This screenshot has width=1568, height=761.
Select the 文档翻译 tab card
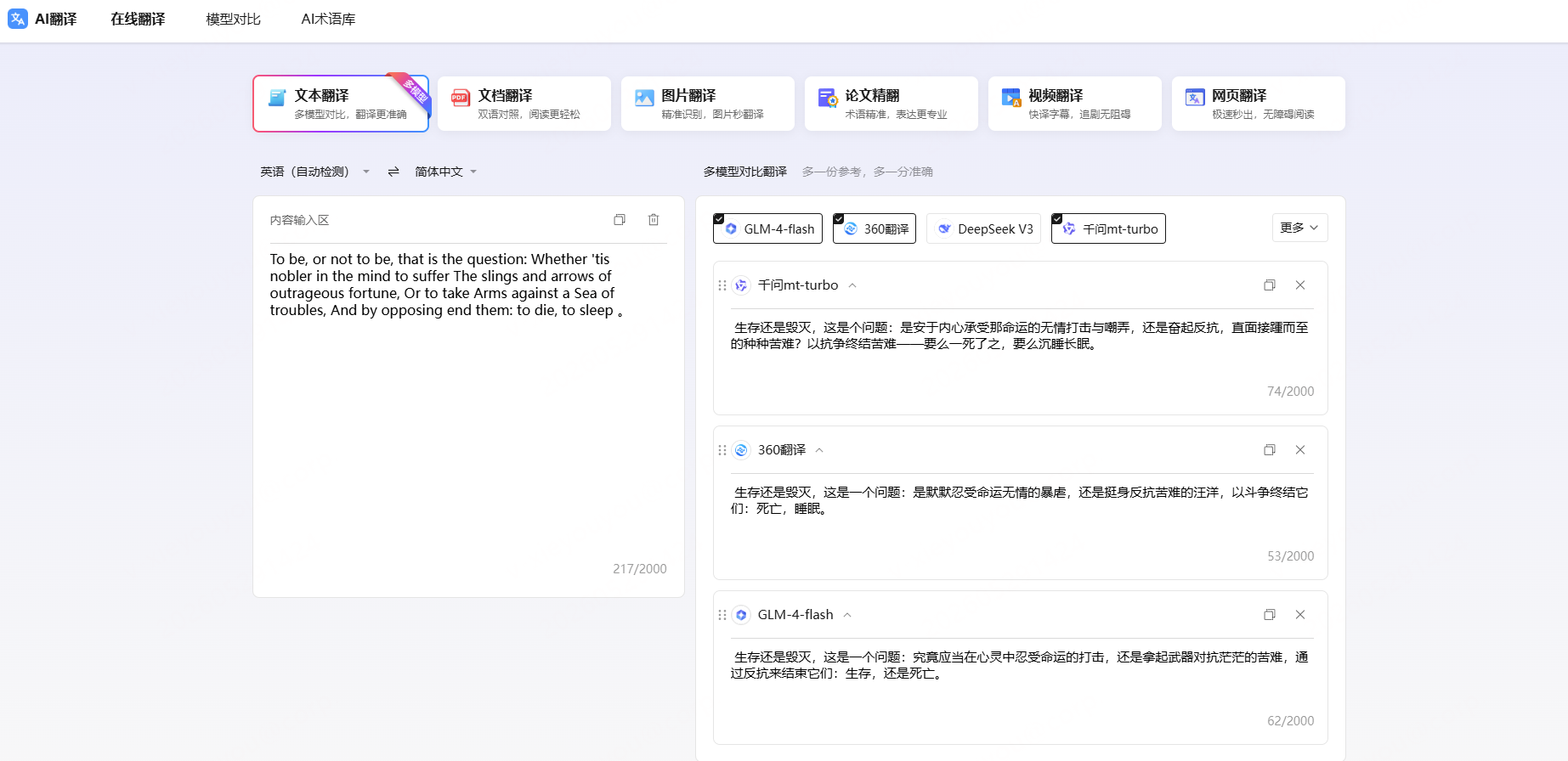(524, 104)
